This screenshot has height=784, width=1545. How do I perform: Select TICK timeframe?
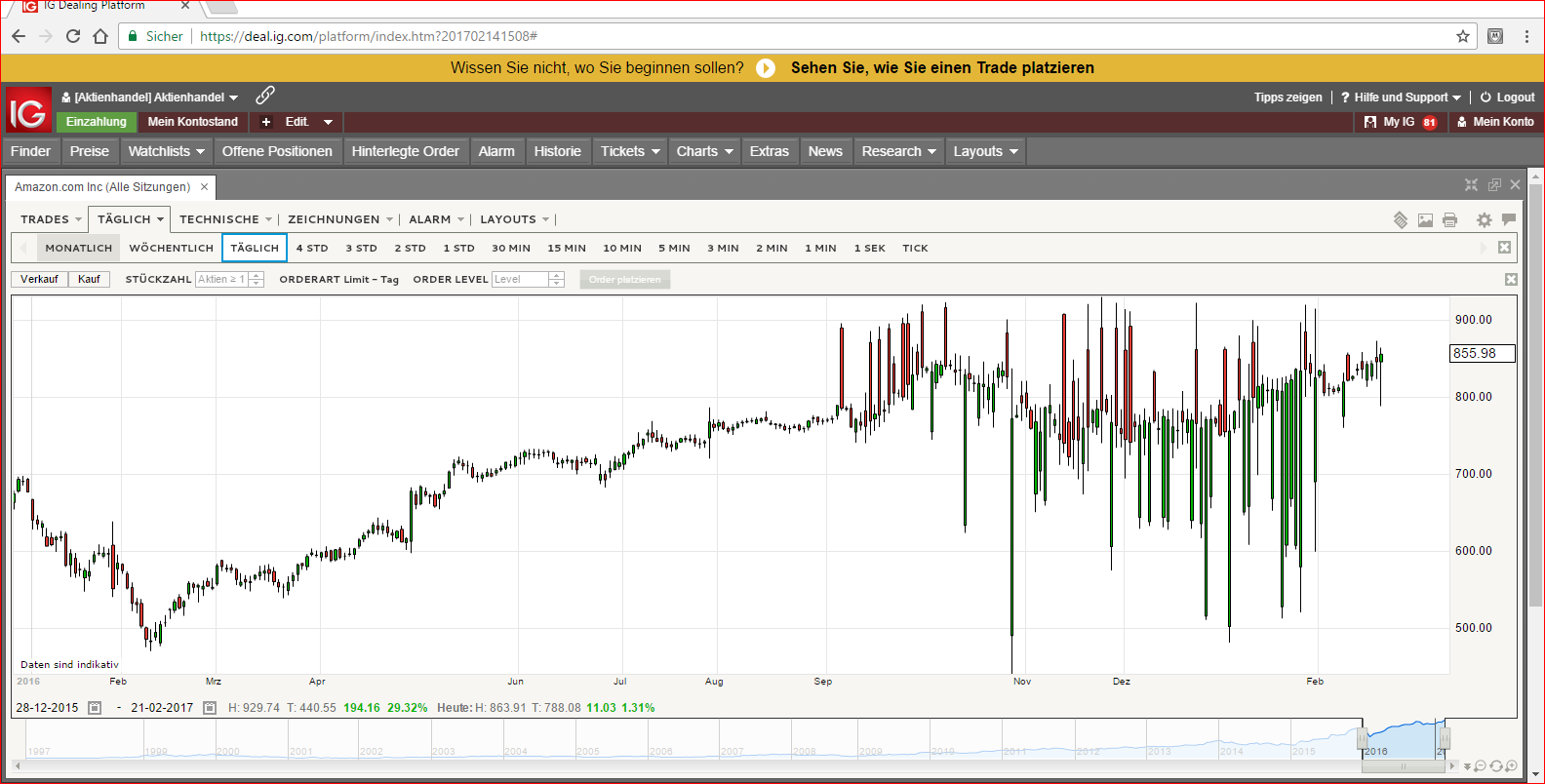916,248
